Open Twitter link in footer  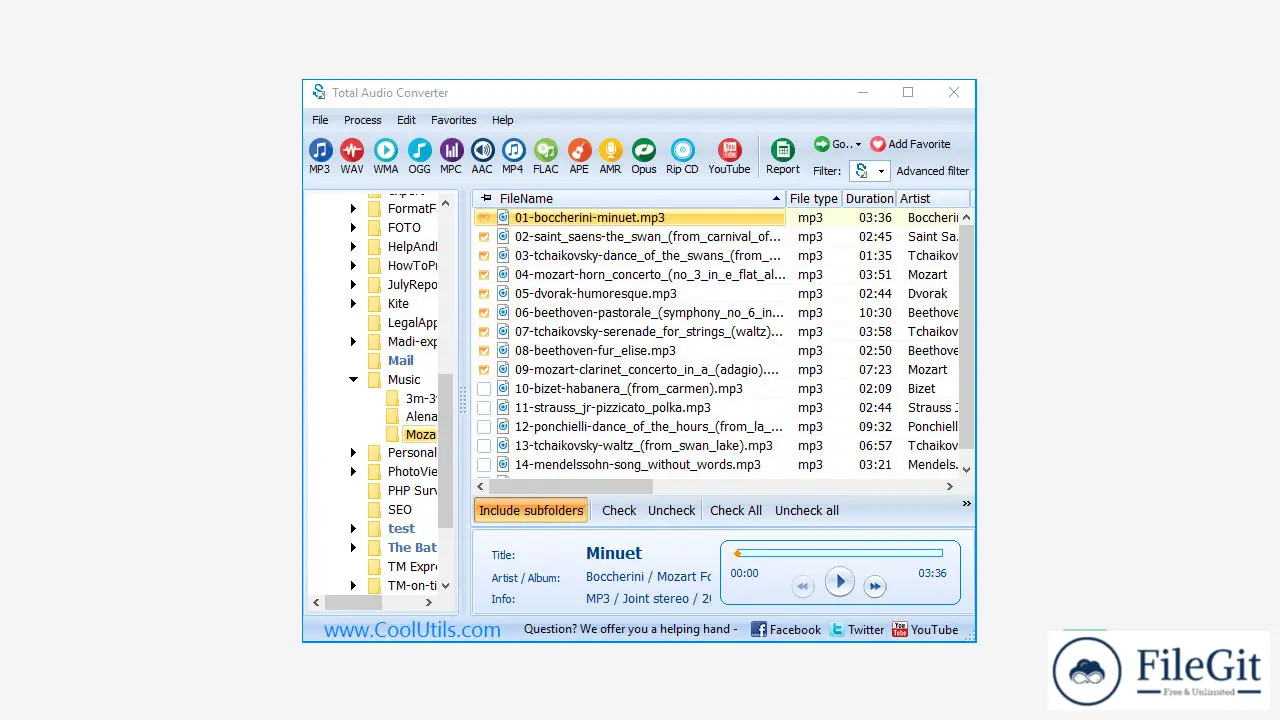point(857,629)
